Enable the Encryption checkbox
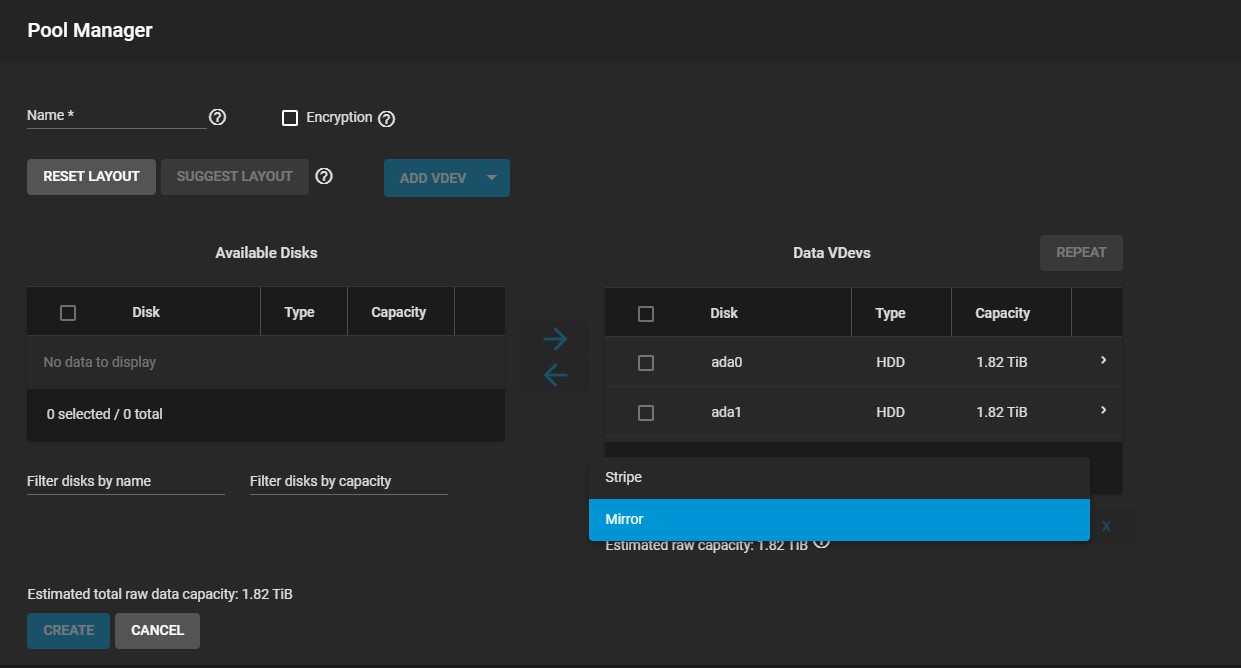1241x668 pixels. tap(290, 118)
